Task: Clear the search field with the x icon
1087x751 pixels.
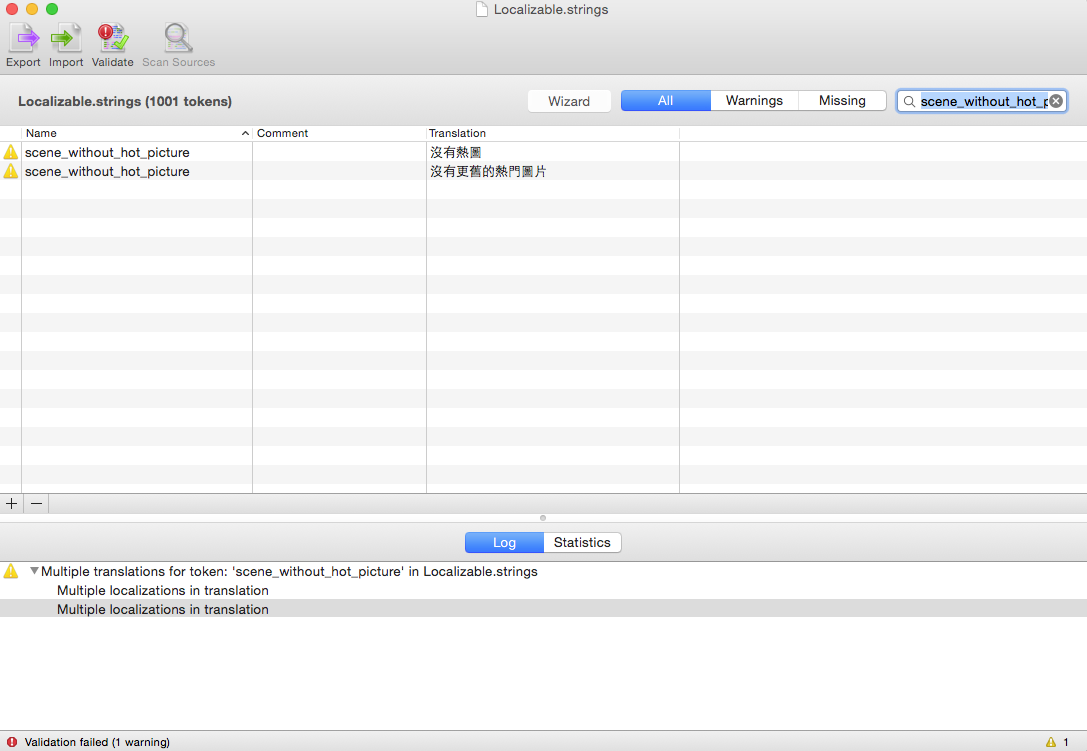Action: [1056, 101]
